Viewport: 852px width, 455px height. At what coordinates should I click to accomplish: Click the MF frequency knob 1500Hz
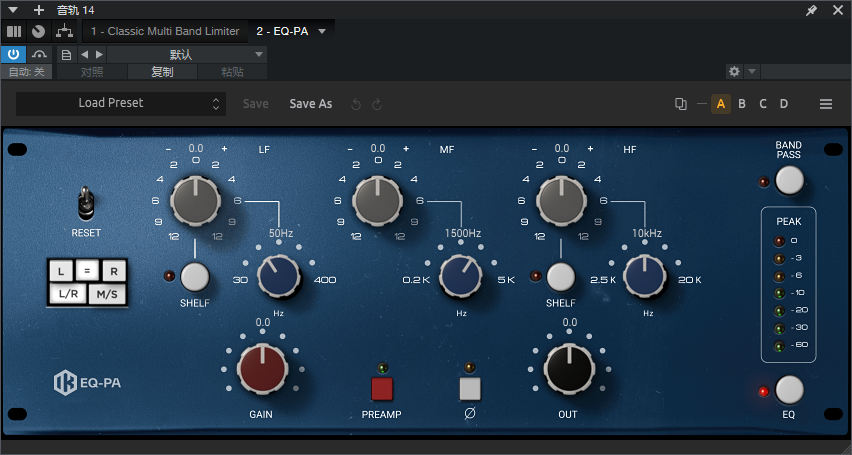point(461,276)
